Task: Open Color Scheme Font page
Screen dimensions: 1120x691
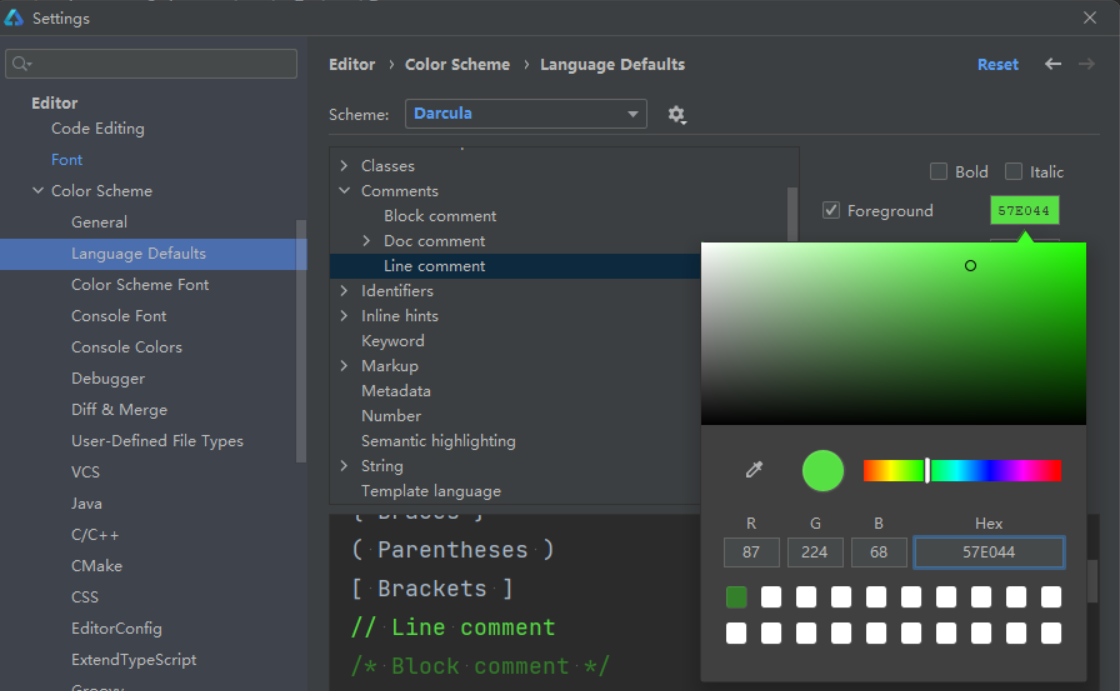Action: point(140,284)
